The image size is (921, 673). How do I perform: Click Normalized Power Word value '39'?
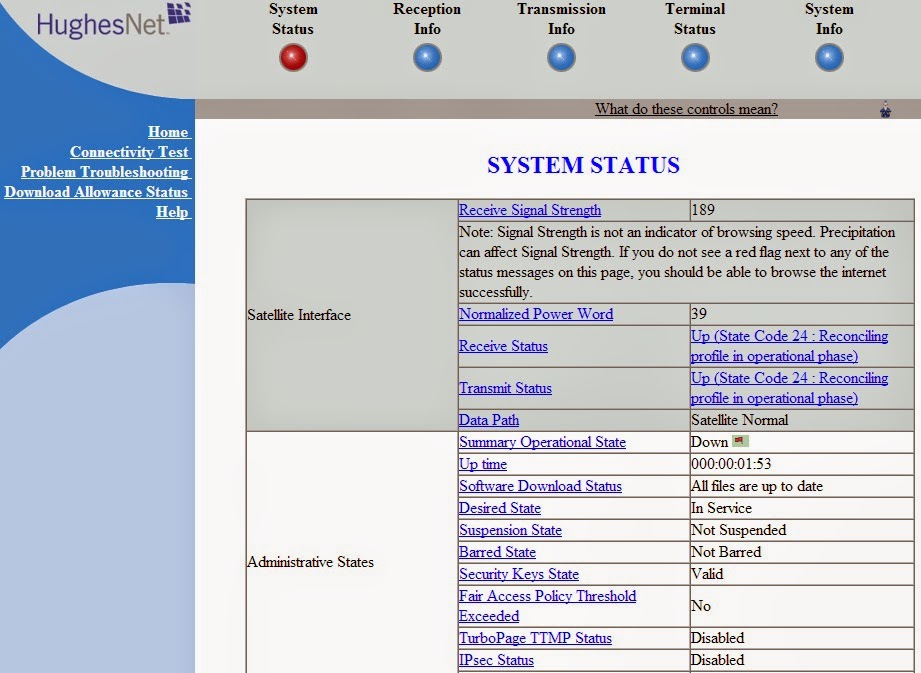pyautogui.click(x=699, y=314)
